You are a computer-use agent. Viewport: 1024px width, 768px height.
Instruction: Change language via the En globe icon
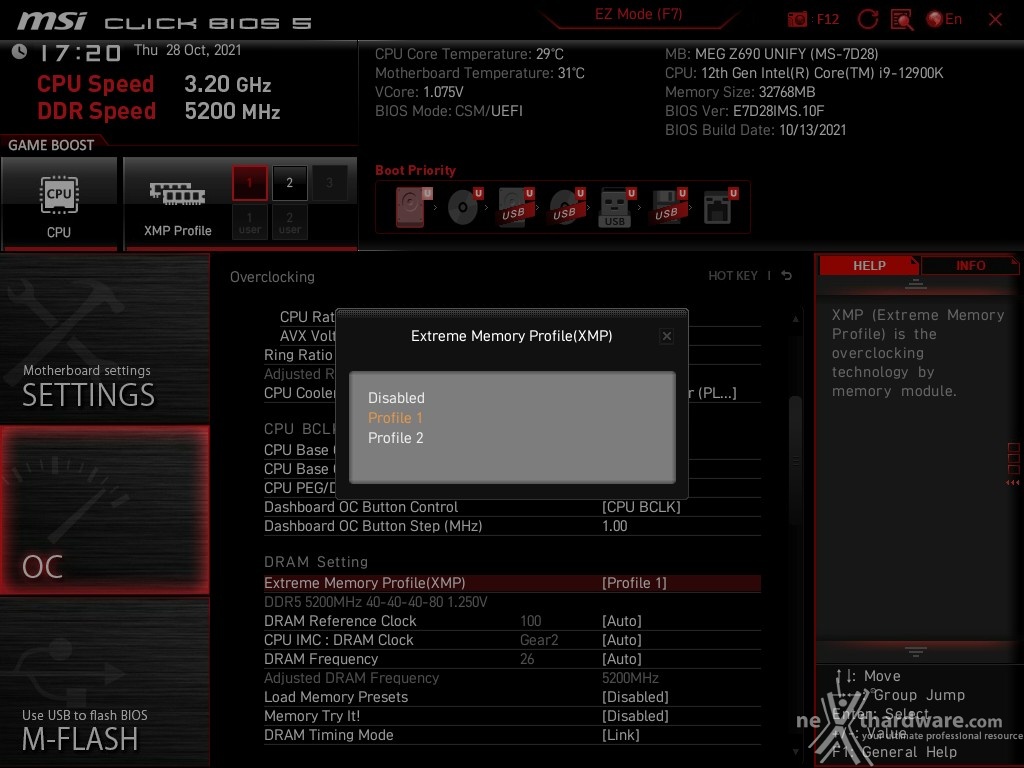coord(944,19)
